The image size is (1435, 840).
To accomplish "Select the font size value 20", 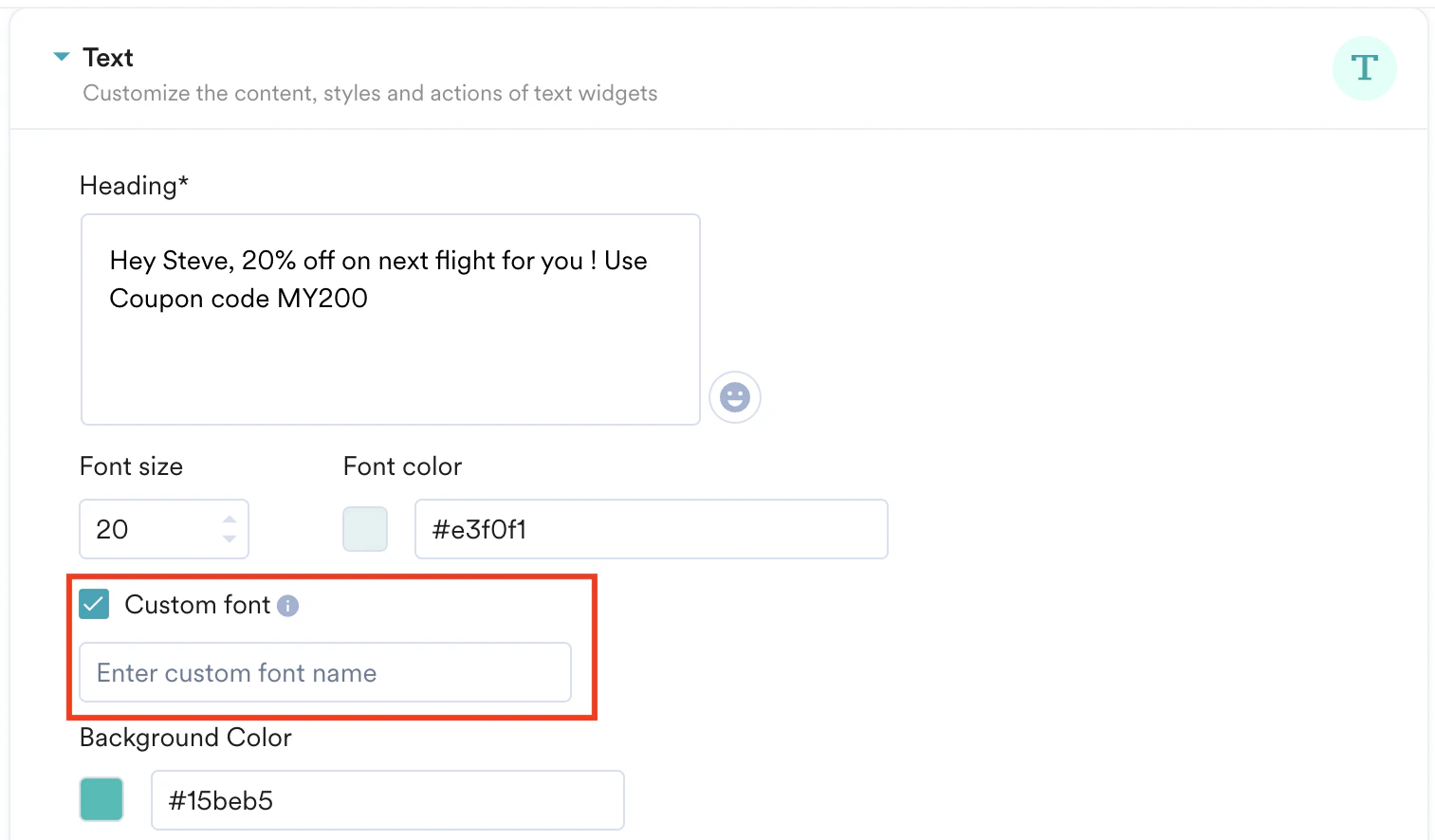I will pyautogui.click(x=152, y=529).
